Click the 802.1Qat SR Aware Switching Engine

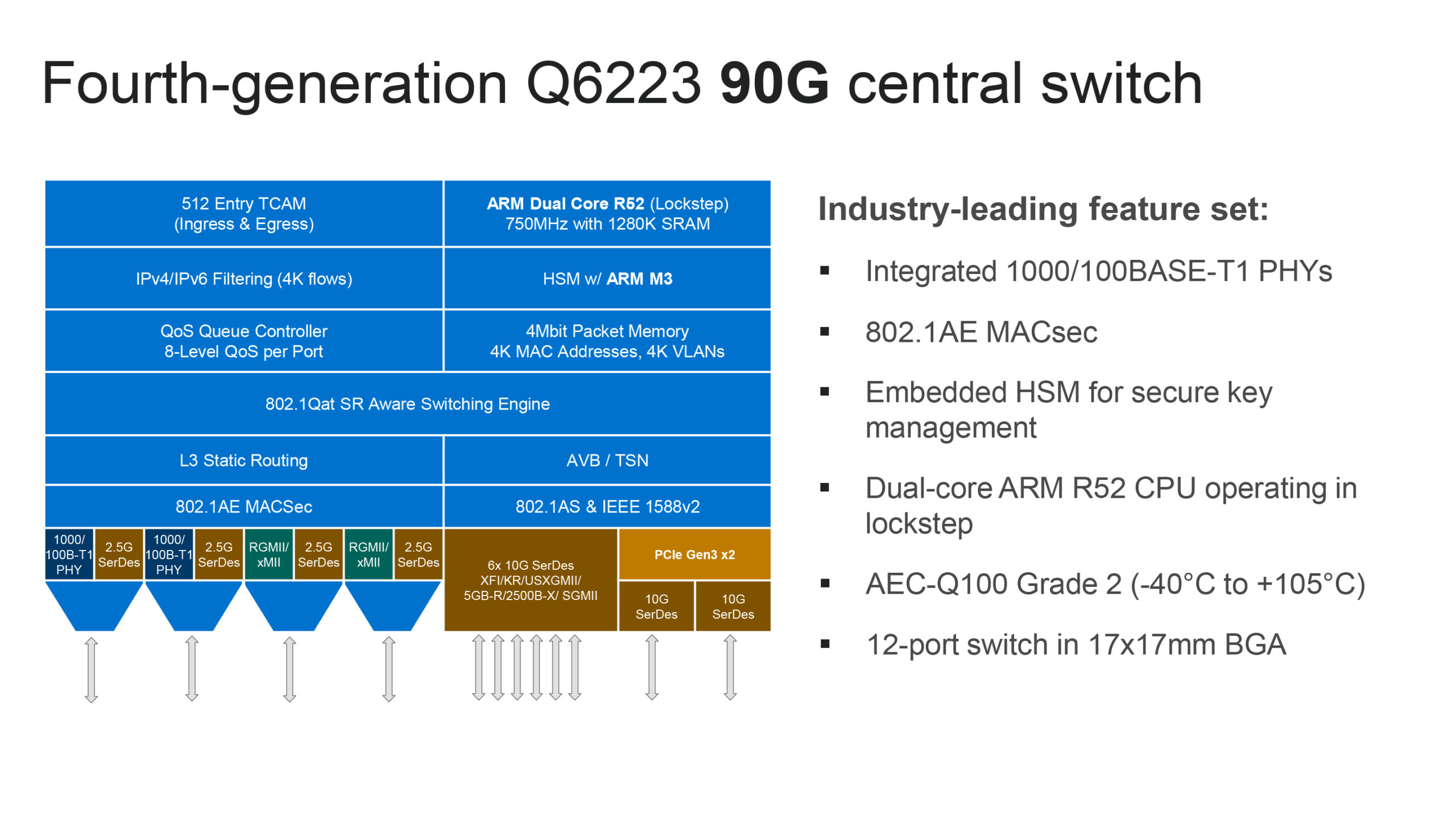[x=407, y=404]
